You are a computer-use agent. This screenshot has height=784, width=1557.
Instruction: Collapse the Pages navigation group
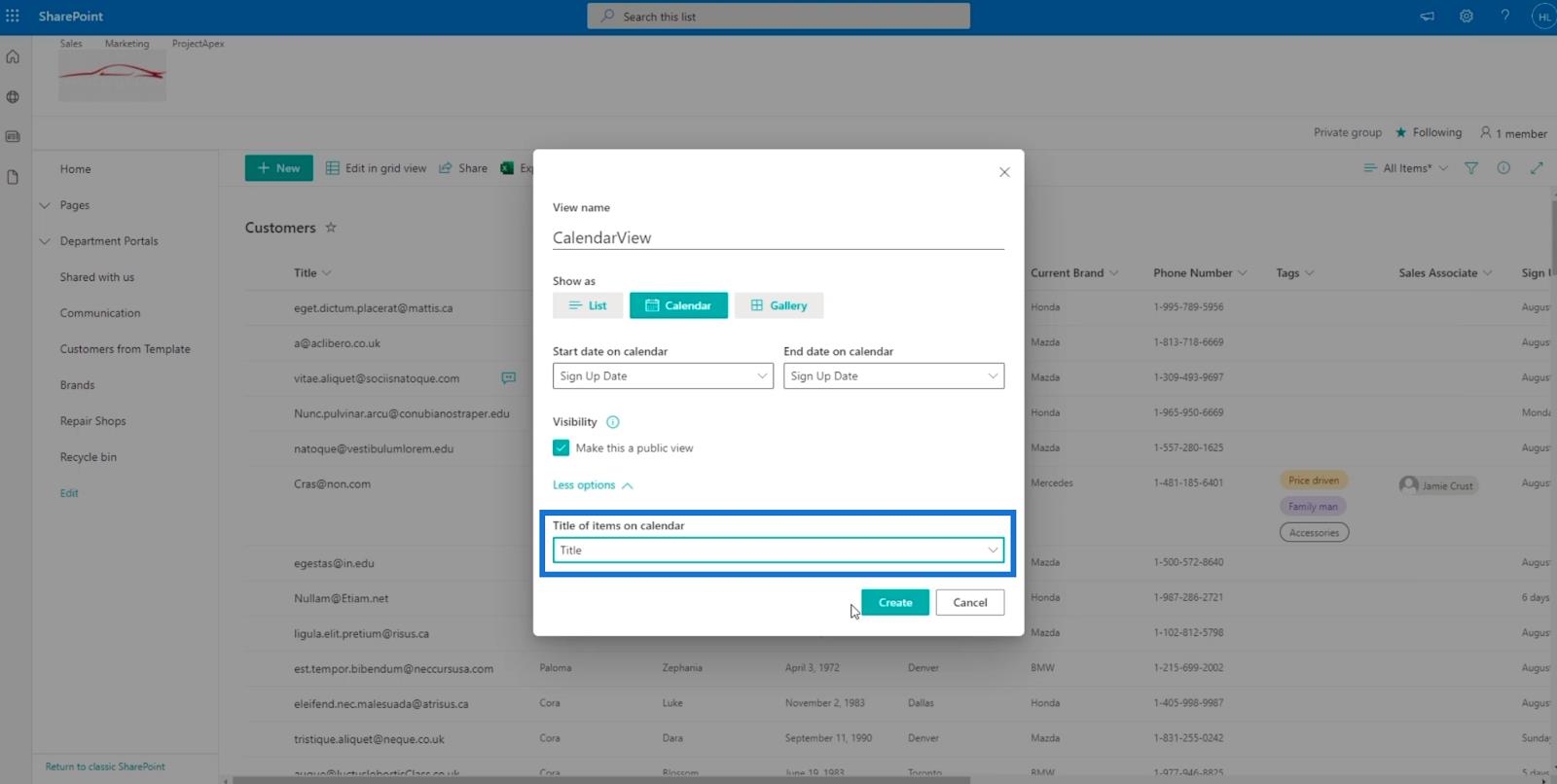click(x=44, y=205)
